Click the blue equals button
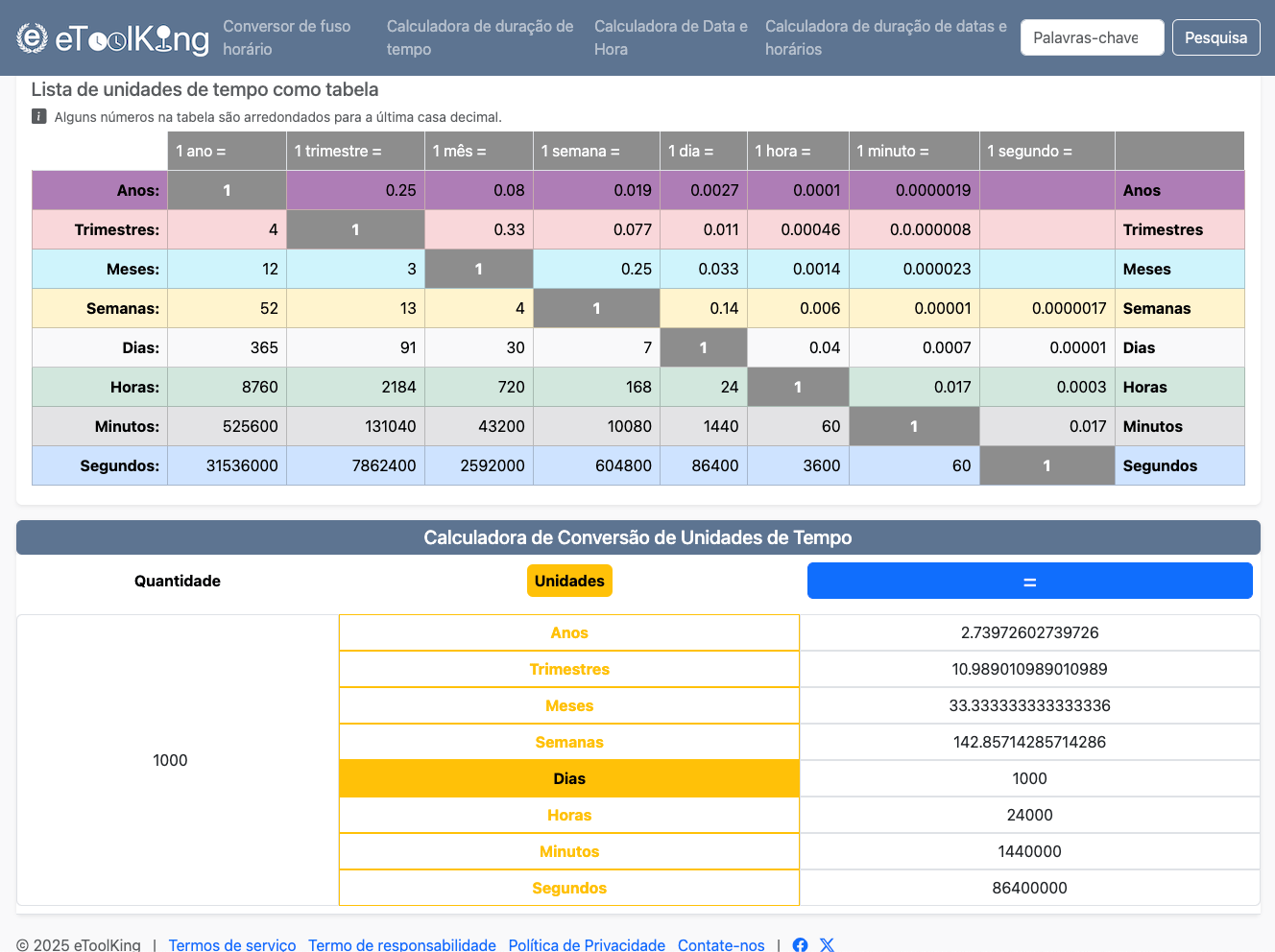Viewport: 1275px width, 952px height. coord(1029,582)
